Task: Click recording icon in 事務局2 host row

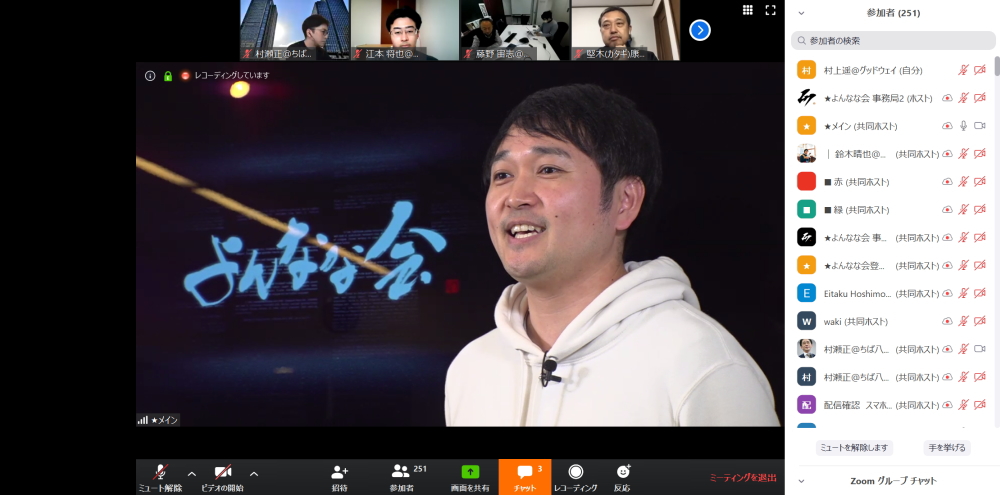Action: coord(947,98)
